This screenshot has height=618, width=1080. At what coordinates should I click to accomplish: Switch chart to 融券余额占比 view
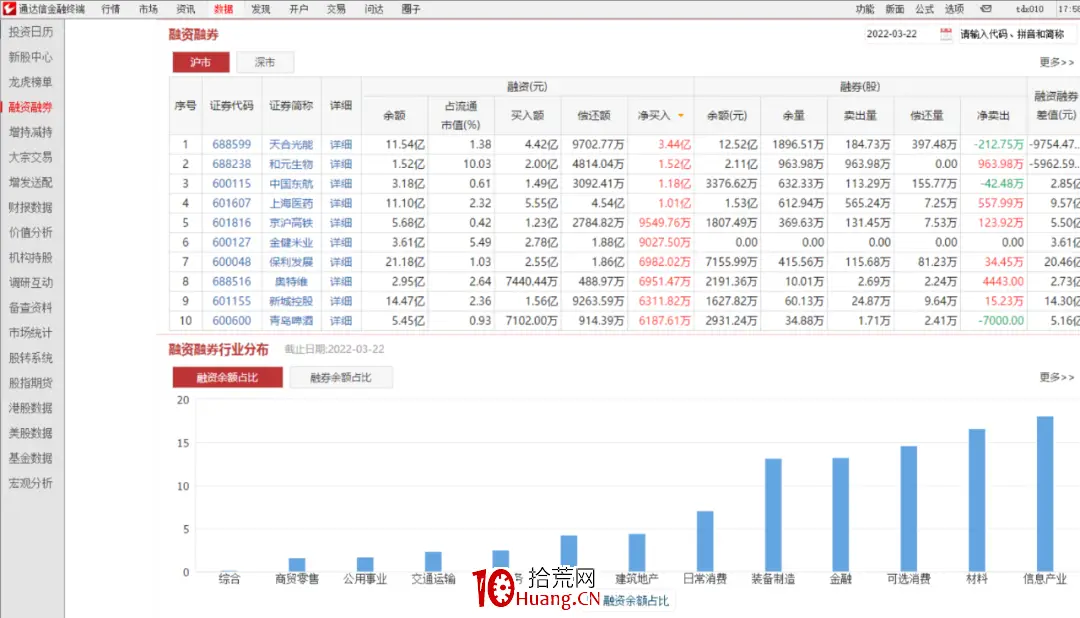click(340, 377)
